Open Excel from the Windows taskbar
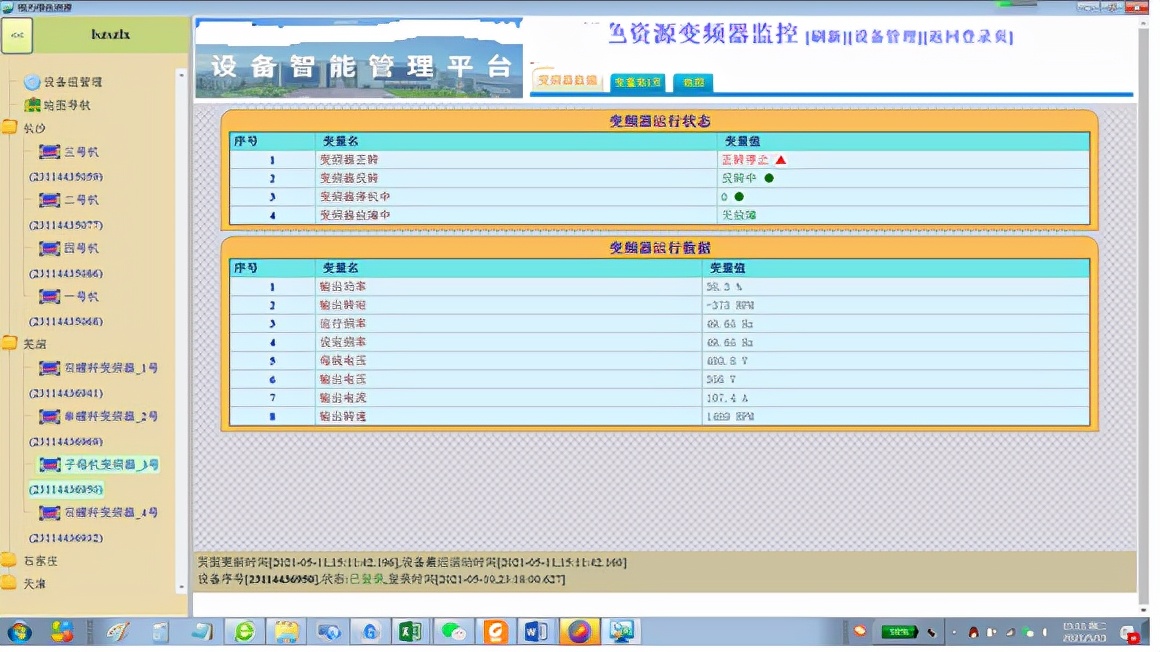The height and width of the screenshot is (652, 1160). pyautogui.click(x=409, y=632)
